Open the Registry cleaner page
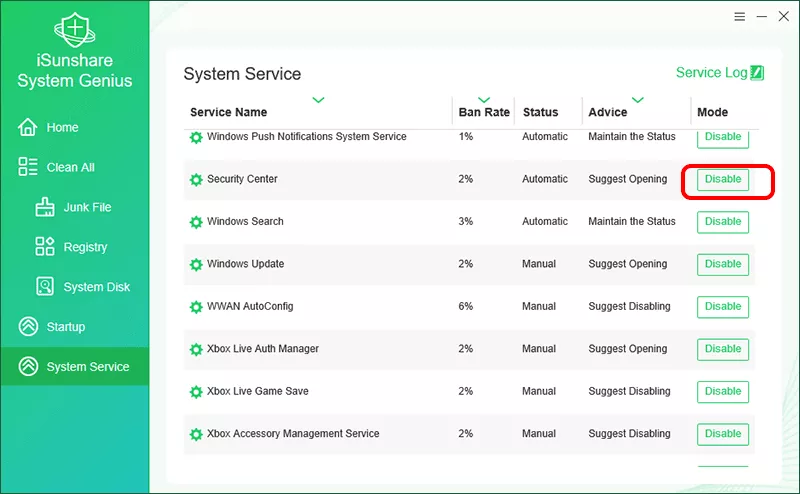This screenshot has height=494, width=800. (x=84, y=247)
